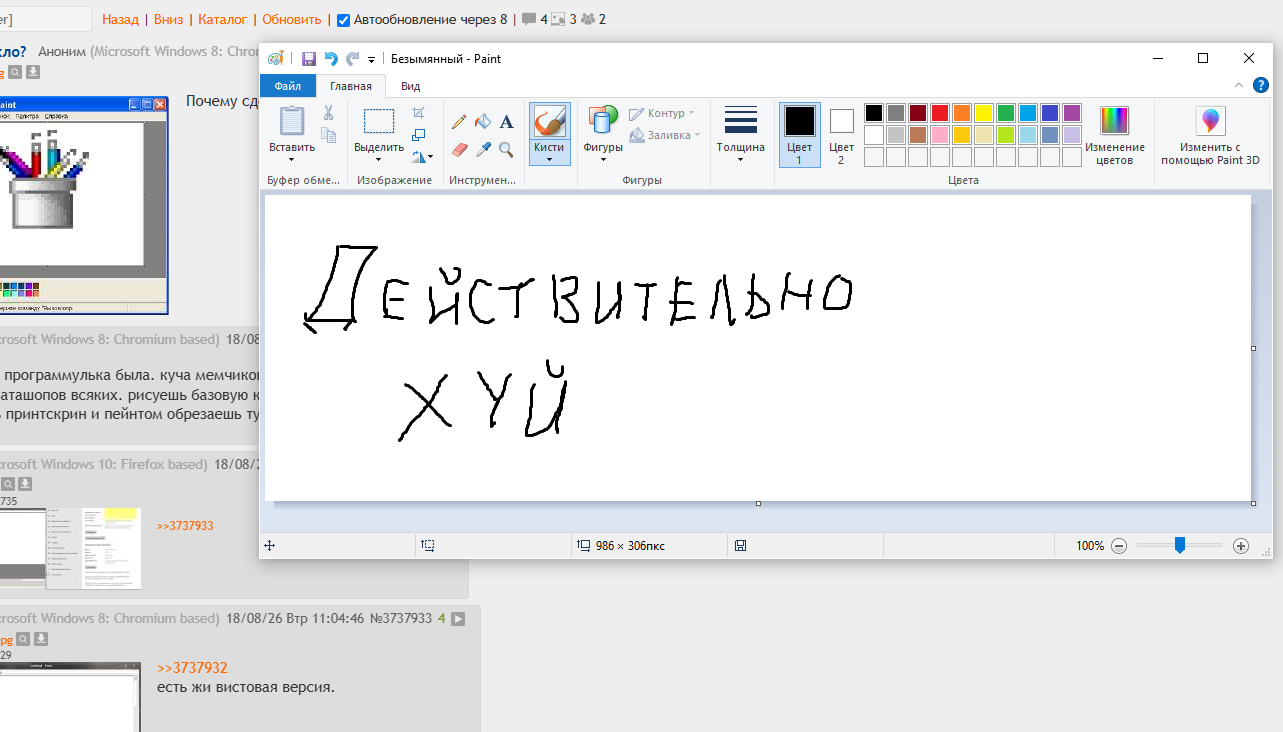Screen dimensions: 1283x732
Task: Click the Copy icon in clipboard group
Action: [x=328, y=133]
